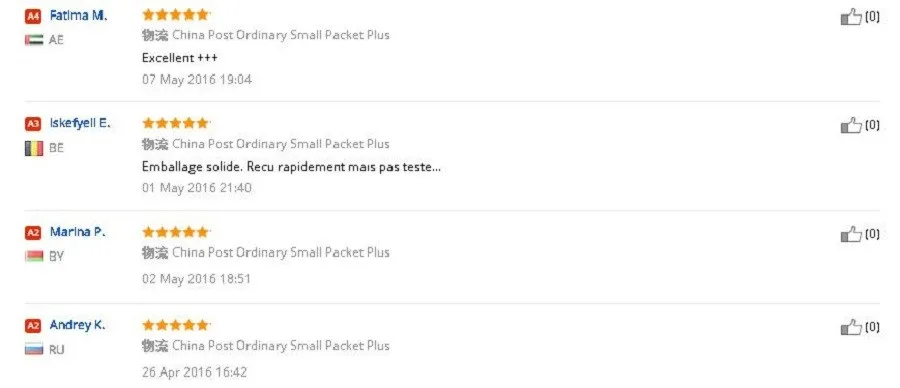Click thumbs-up for Marina P.'s review
The width and height of the screenshot is (900, 388).
click(851, 234)
